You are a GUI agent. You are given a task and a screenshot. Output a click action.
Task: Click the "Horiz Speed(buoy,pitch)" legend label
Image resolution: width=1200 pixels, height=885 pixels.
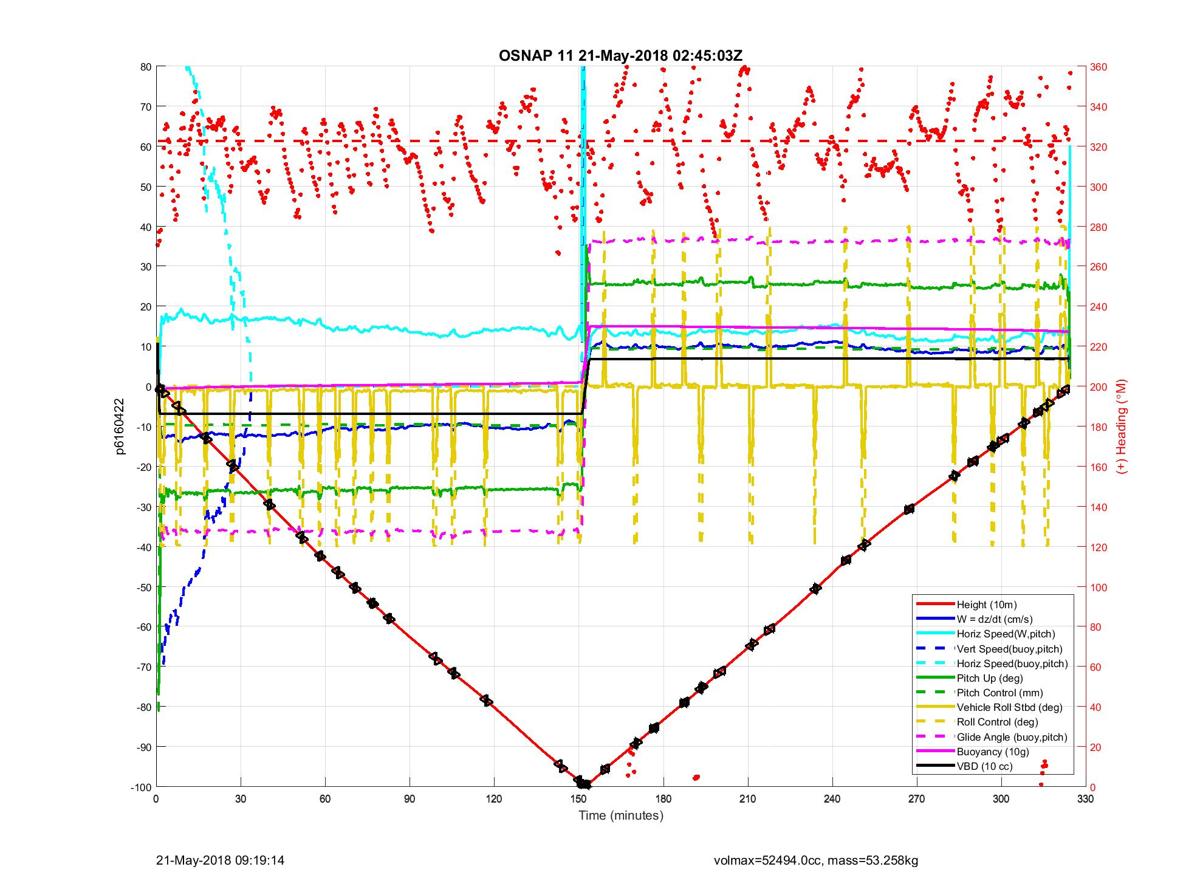coord(1012,663)
